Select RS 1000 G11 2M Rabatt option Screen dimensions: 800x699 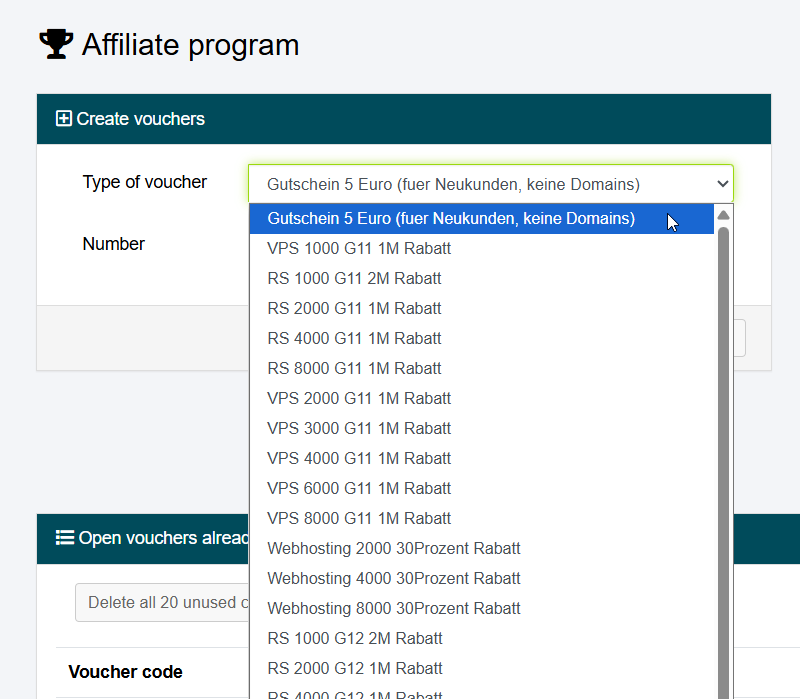(354, 278)
